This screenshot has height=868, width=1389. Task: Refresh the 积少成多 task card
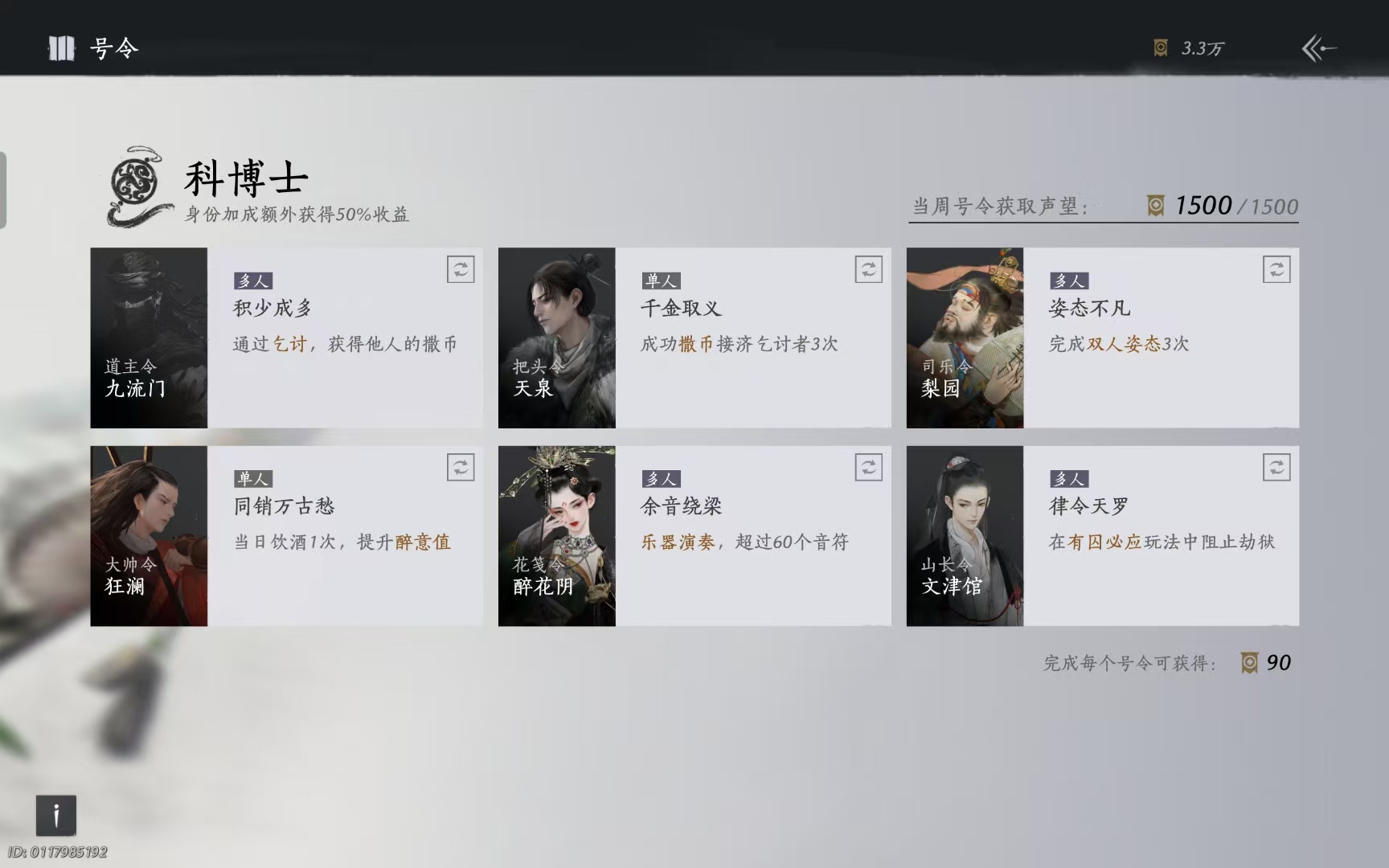(x=461, y=269)
